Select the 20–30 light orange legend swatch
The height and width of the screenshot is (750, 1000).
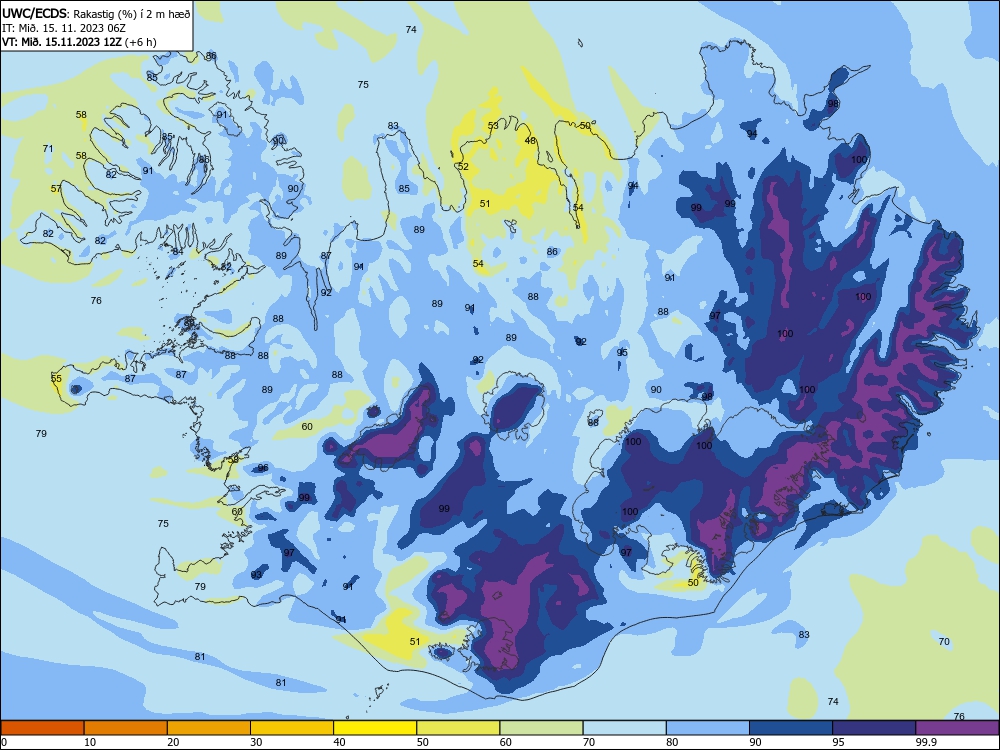[209, 728]
